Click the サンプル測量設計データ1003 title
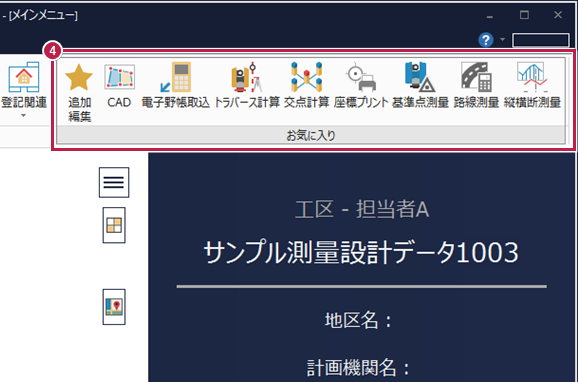 (x=361, y=253)
